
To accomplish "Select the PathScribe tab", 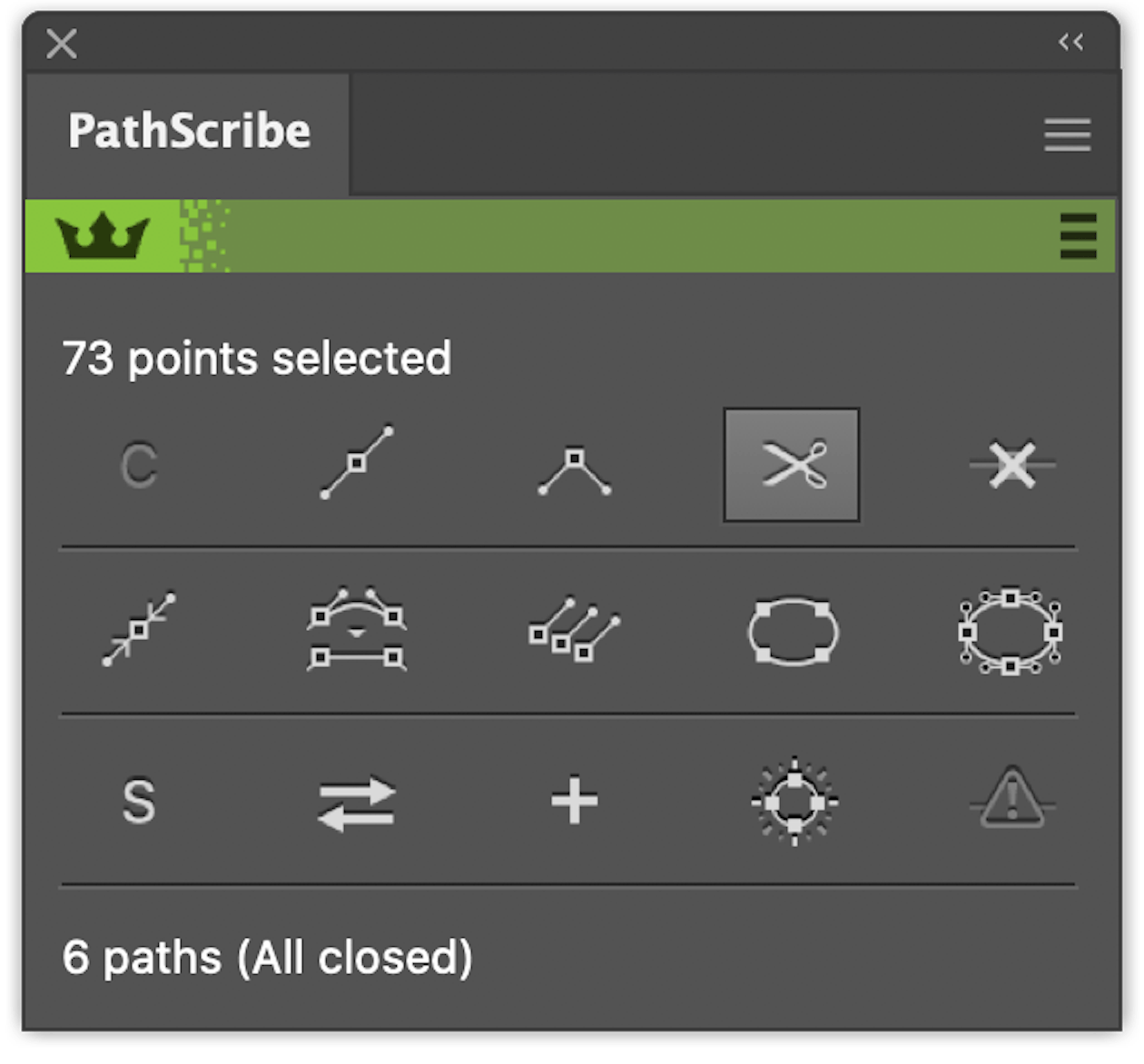I will [x=189, y=133].
